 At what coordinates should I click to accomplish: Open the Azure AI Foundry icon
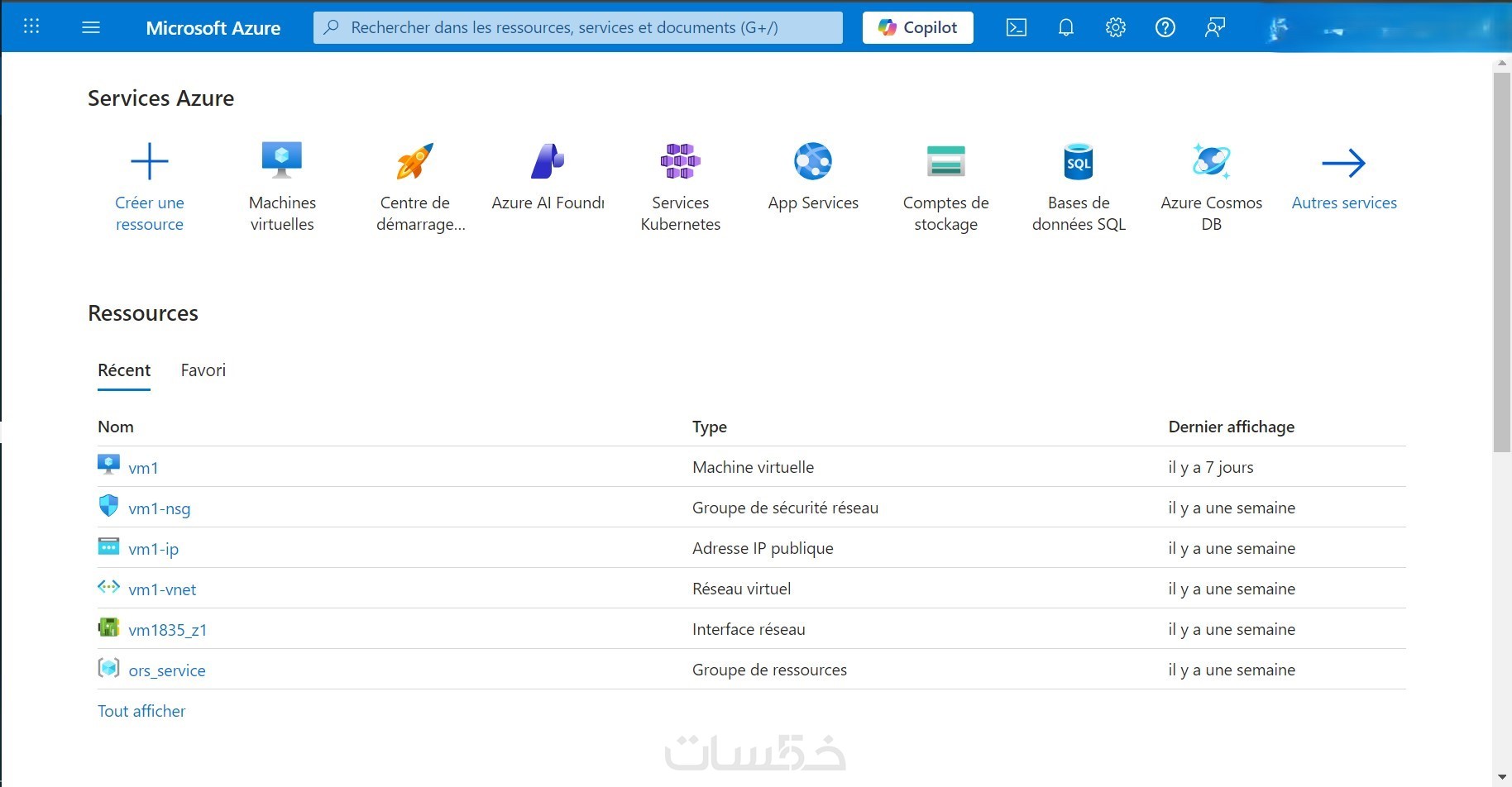point(548,161)
